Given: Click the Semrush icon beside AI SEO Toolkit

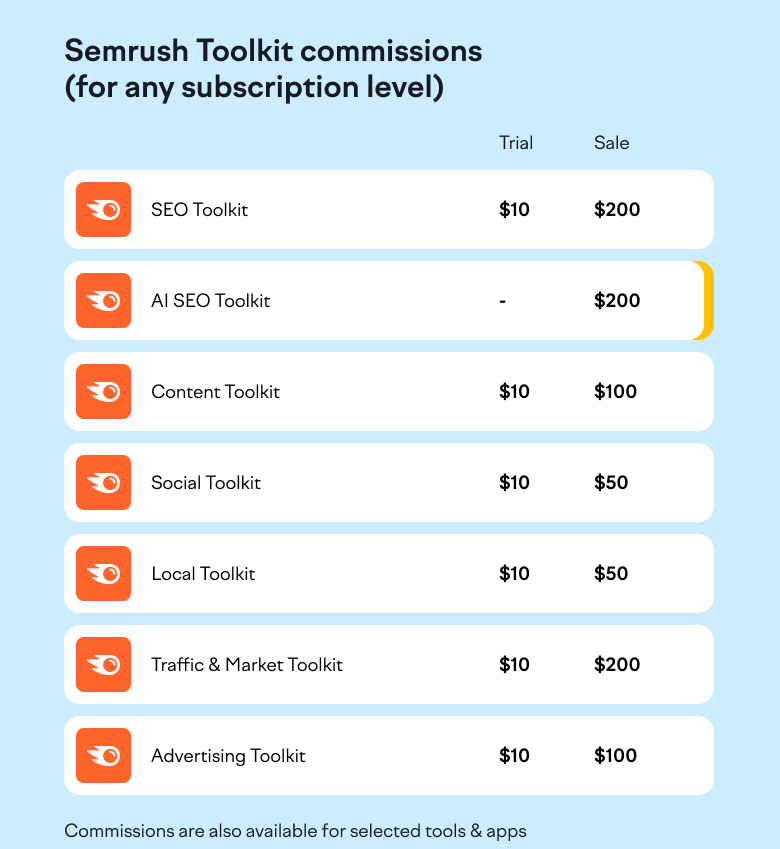Looking at the screenshot, I should (x=103, y=301).
